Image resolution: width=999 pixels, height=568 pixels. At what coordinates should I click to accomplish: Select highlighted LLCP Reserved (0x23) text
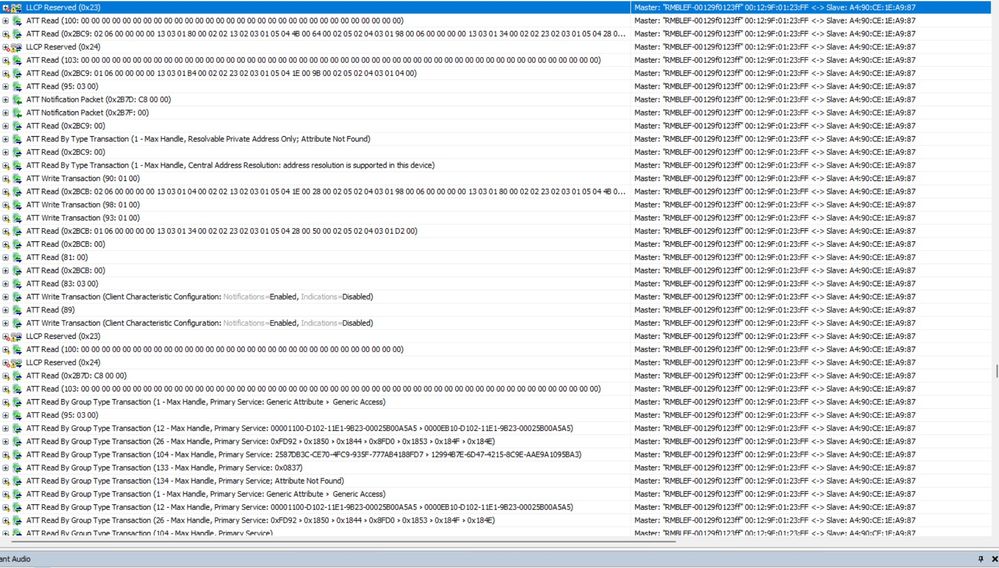click(63, 8)
